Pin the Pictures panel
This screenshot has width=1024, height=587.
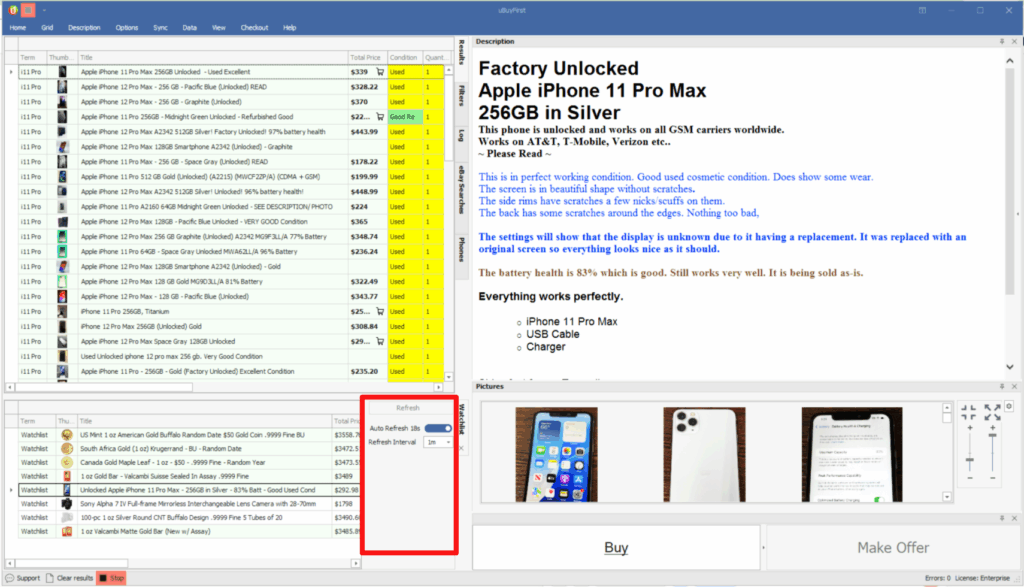coord(1002,387)
